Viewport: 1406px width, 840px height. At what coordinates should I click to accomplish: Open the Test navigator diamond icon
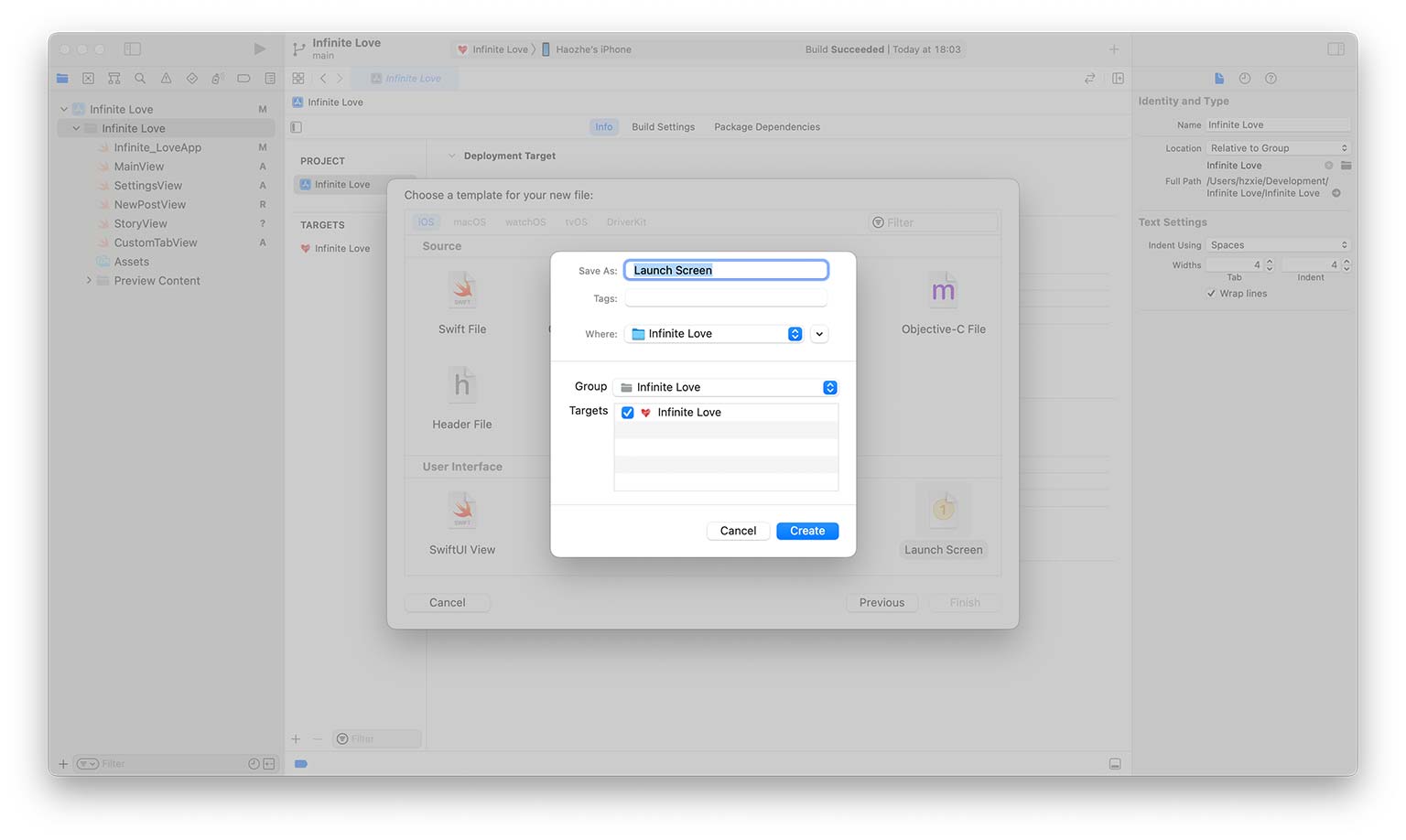click(191, 79)
